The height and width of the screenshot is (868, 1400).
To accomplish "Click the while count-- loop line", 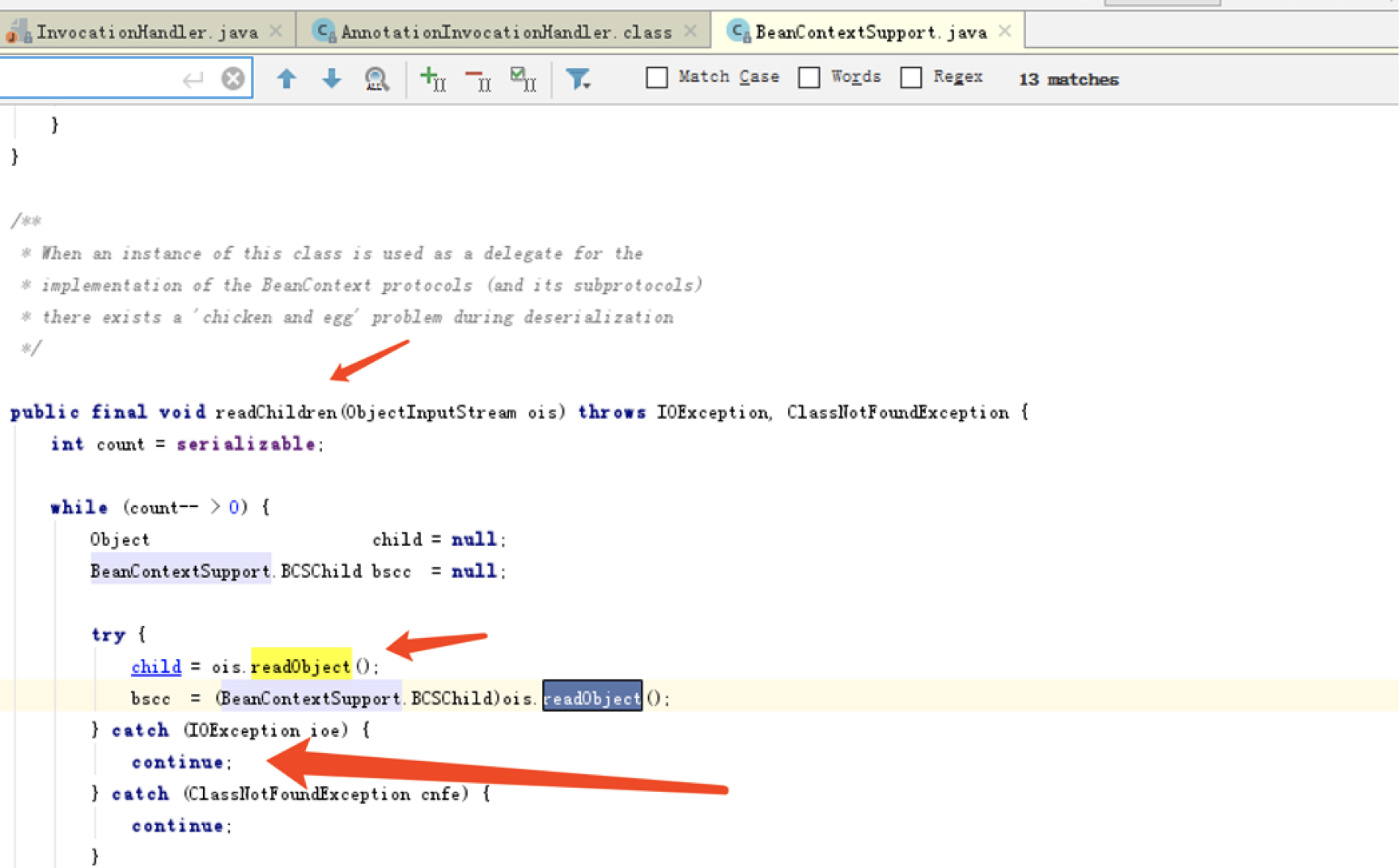I will click(x=160, y=508).
